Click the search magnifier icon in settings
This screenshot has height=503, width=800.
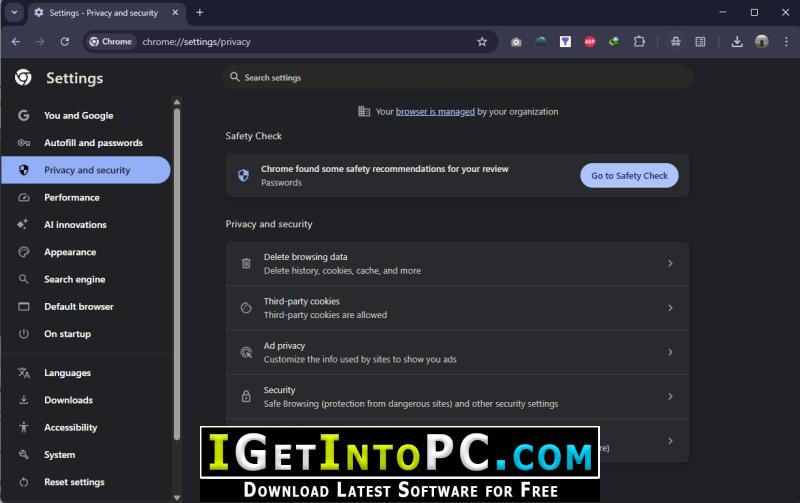coord(235,77)
